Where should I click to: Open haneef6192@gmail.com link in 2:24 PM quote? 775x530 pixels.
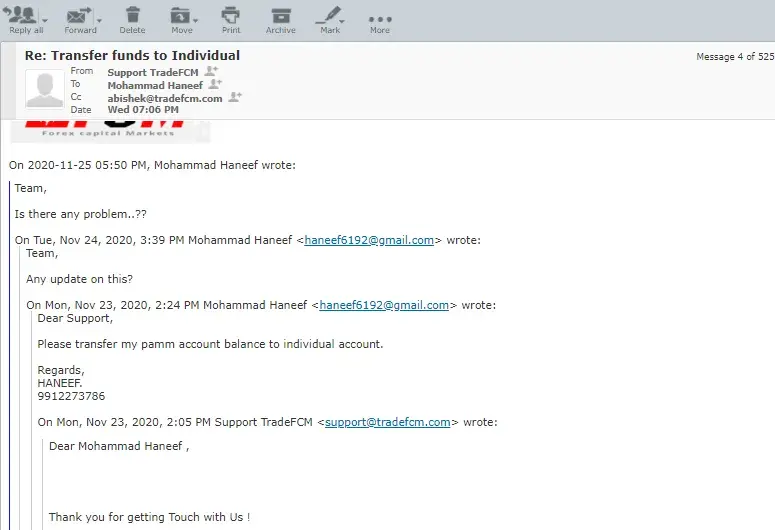(384, 305)
